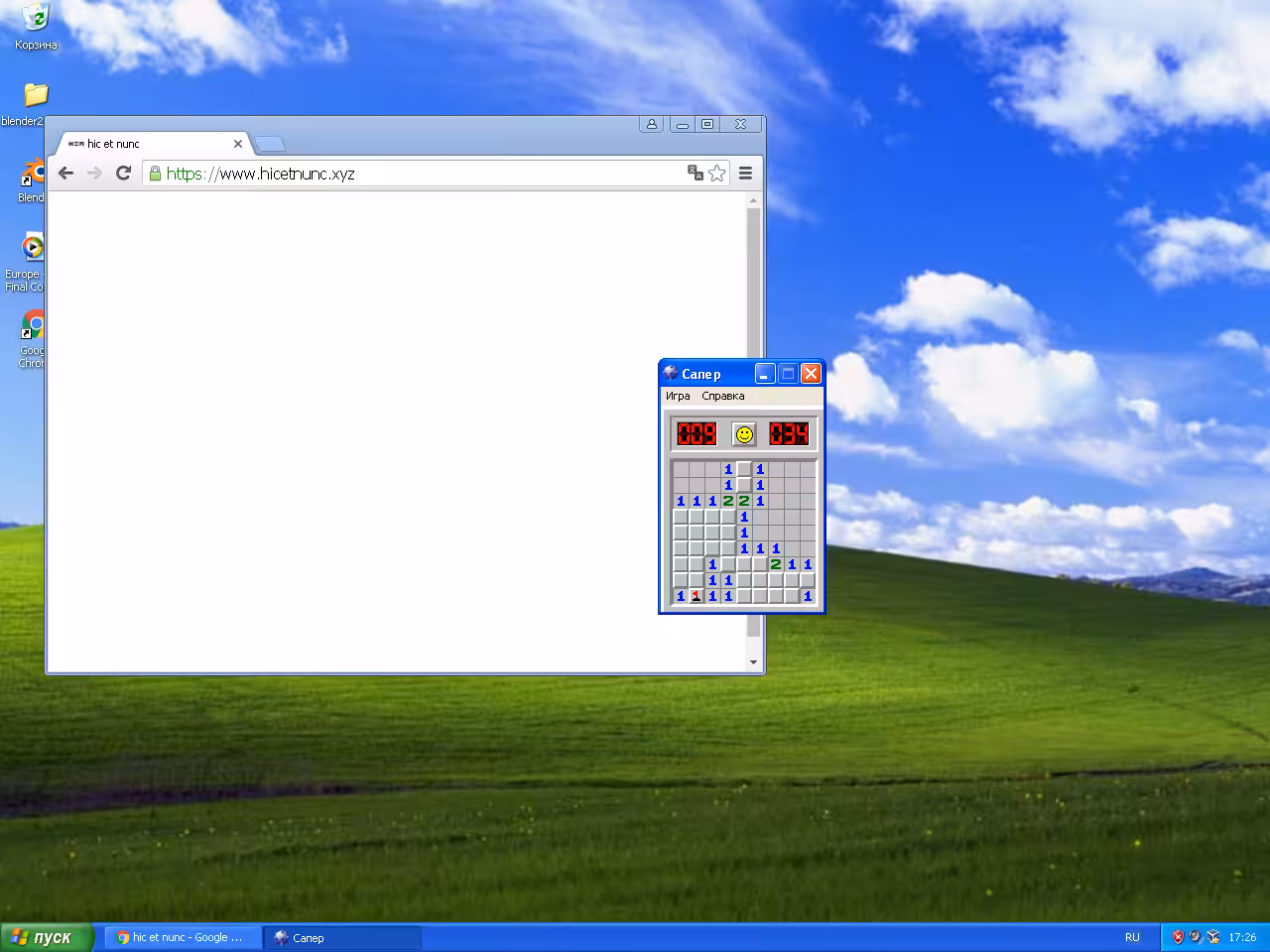
Task: Click the Chrome profile person icon
Action: [x=652, y=124]
